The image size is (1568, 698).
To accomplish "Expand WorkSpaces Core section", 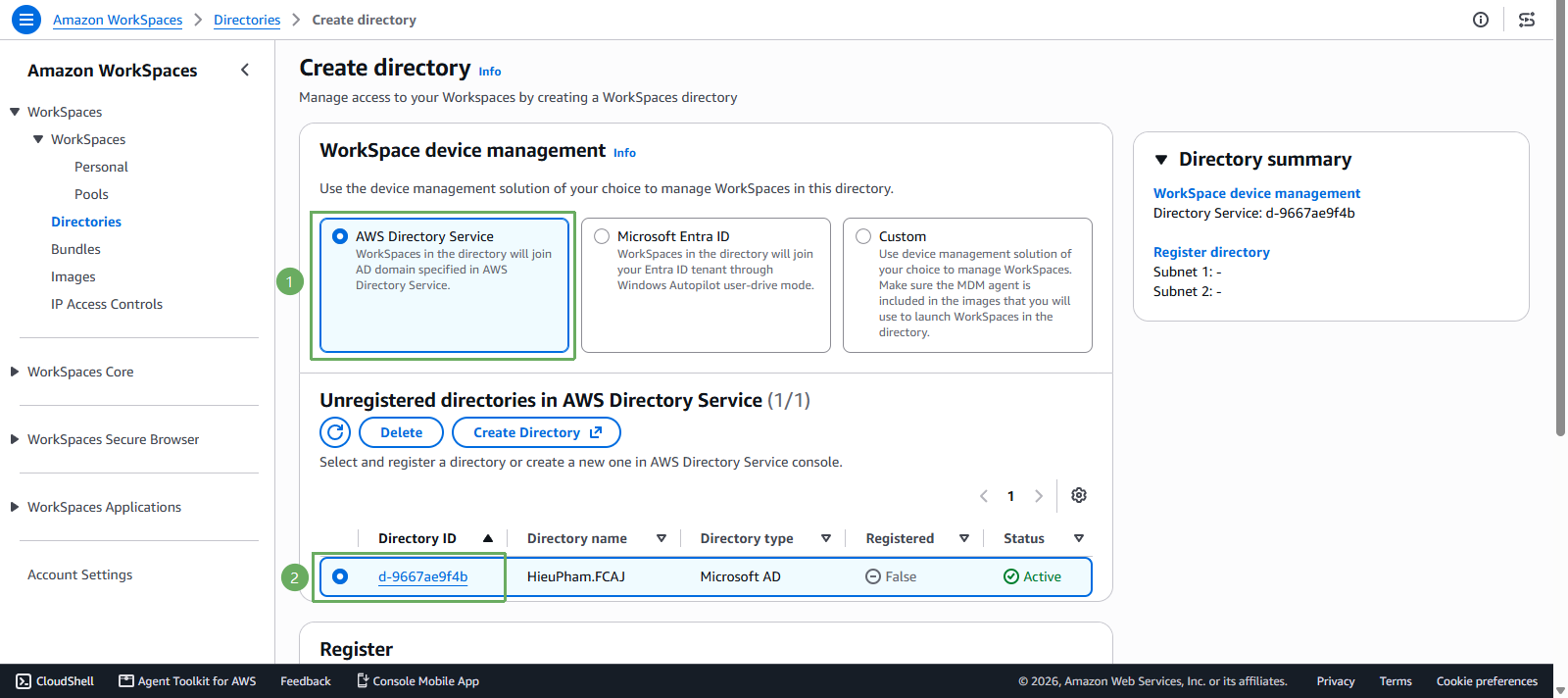I will (x=15, y=372).
